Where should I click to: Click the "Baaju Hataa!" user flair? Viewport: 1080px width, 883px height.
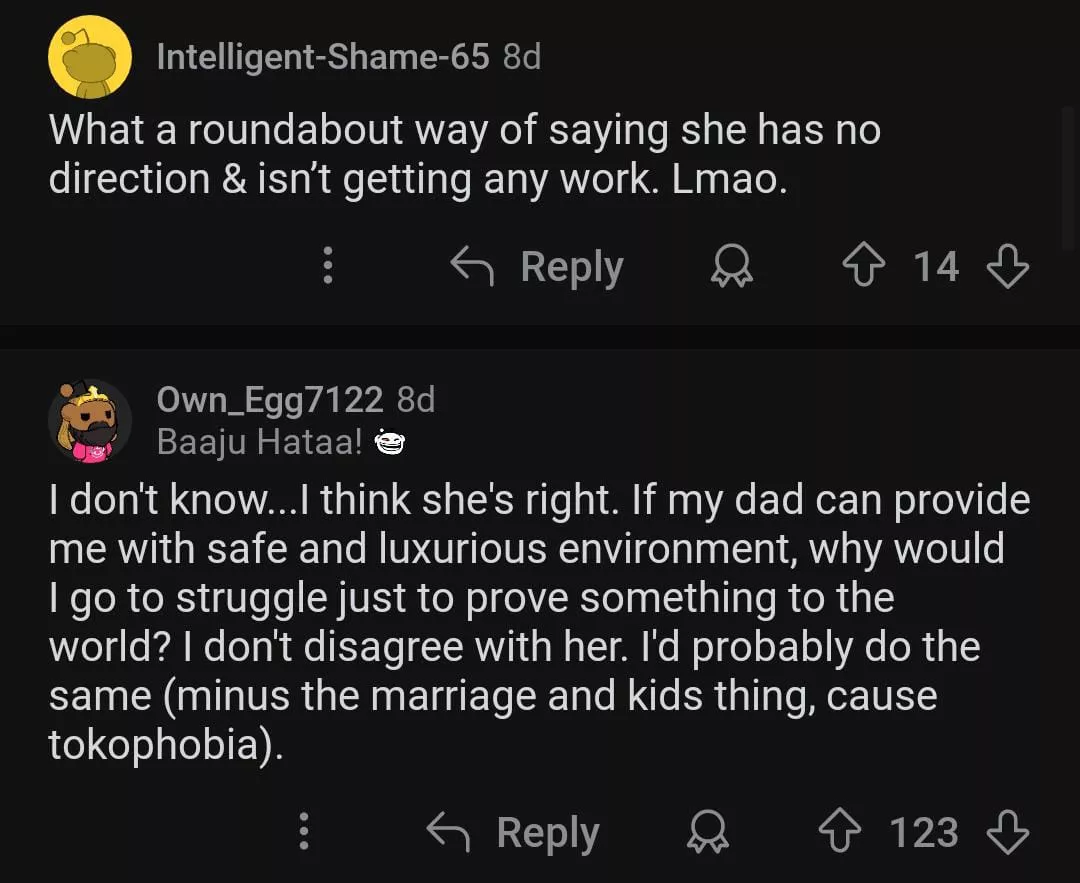click(259, 441)
